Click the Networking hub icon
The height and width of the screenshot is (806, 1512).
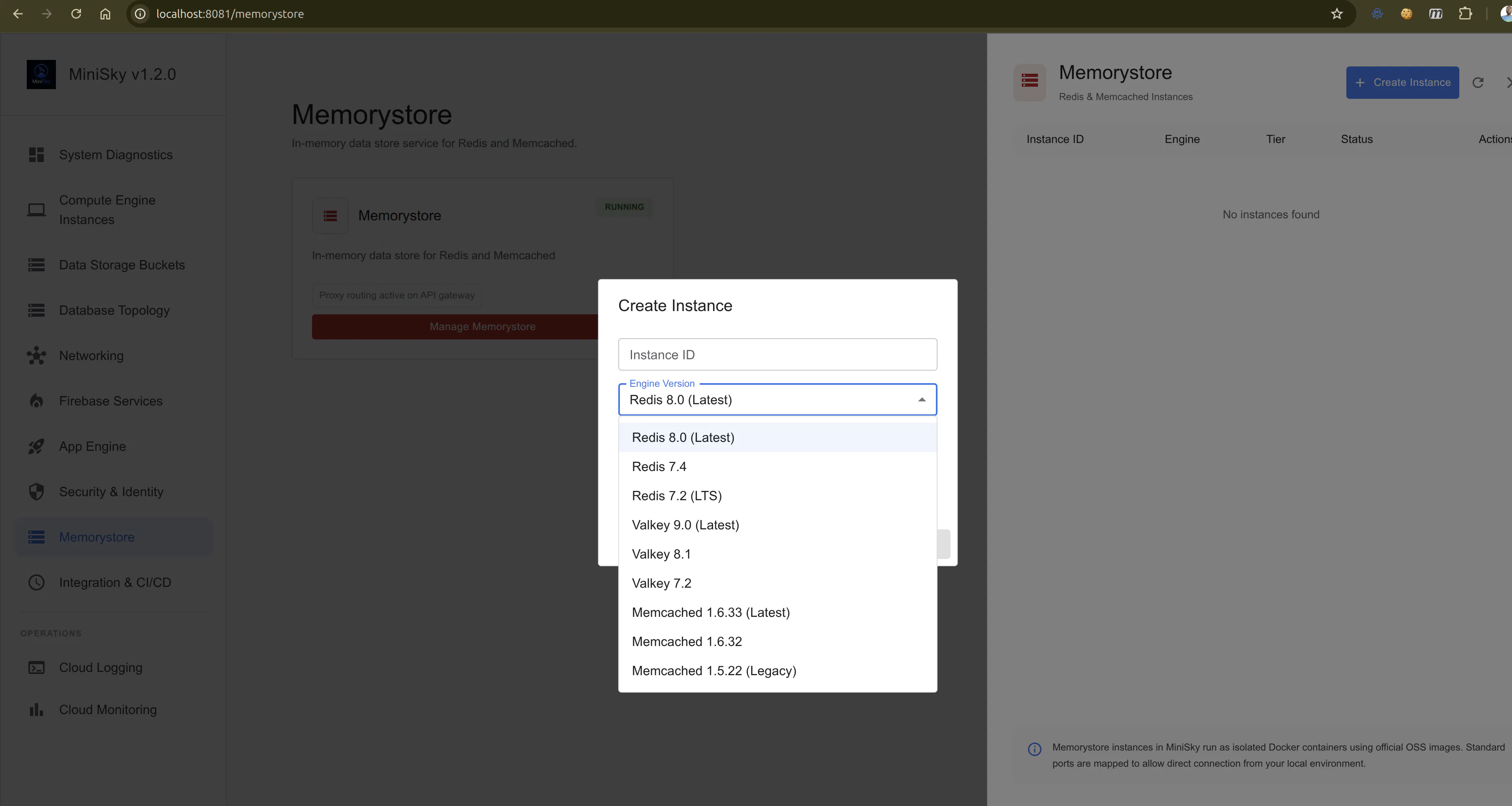[36, 356]
